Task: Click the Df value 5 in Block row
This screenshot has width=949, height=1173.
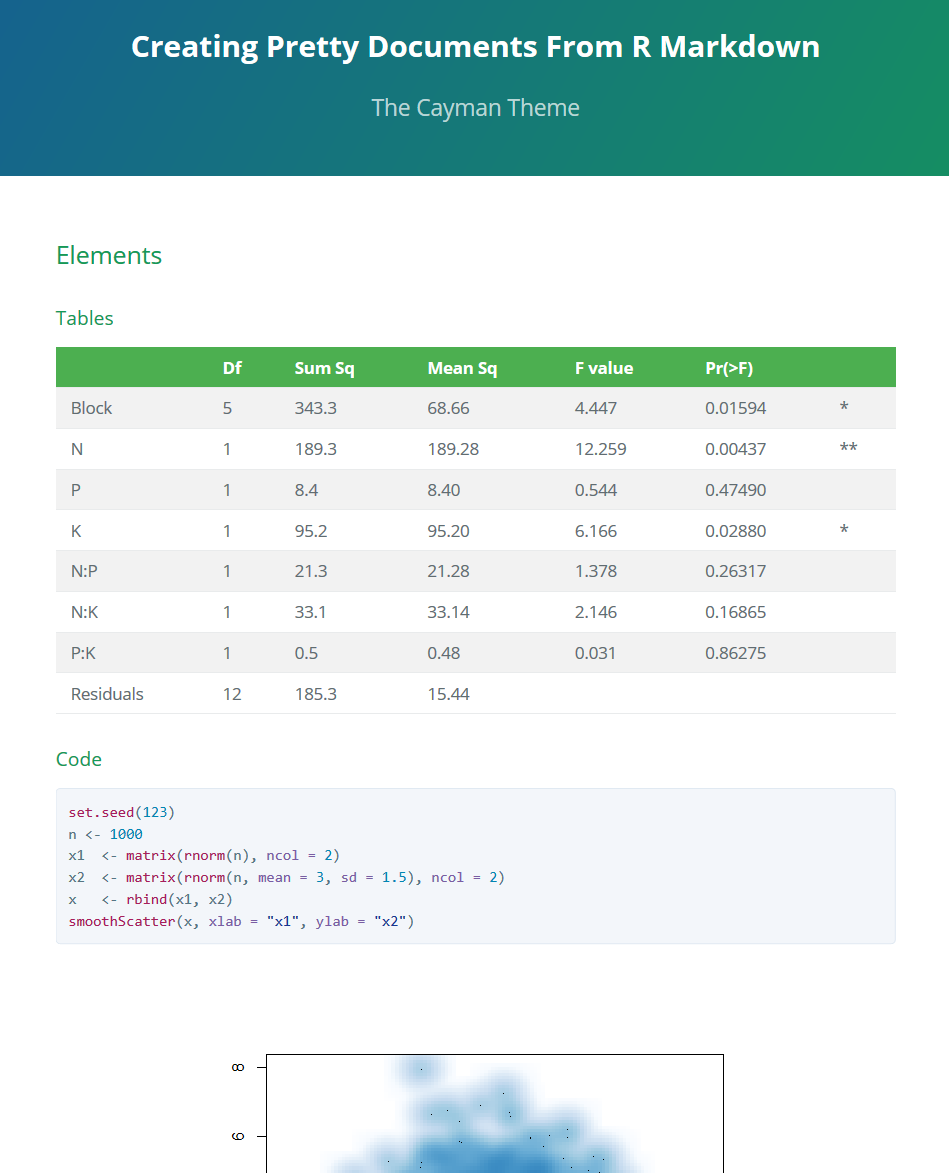Action: 227,408
